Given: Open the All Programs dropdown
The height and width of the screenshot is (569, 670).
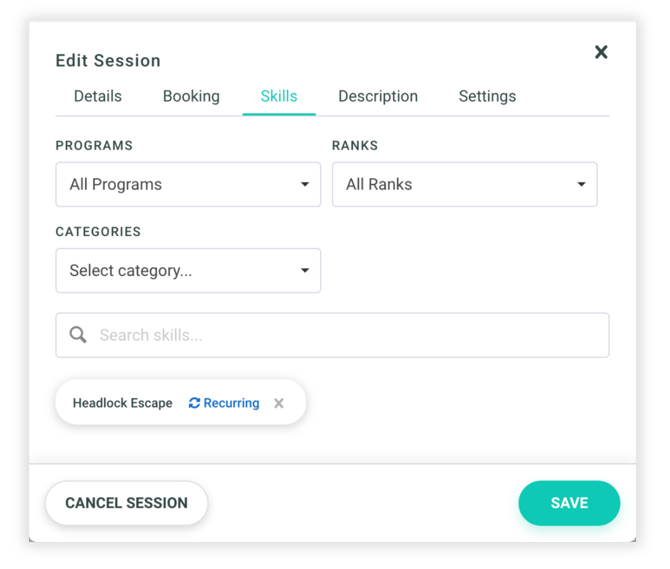Looking at the screenshot, I should click(x=188, y=185).
